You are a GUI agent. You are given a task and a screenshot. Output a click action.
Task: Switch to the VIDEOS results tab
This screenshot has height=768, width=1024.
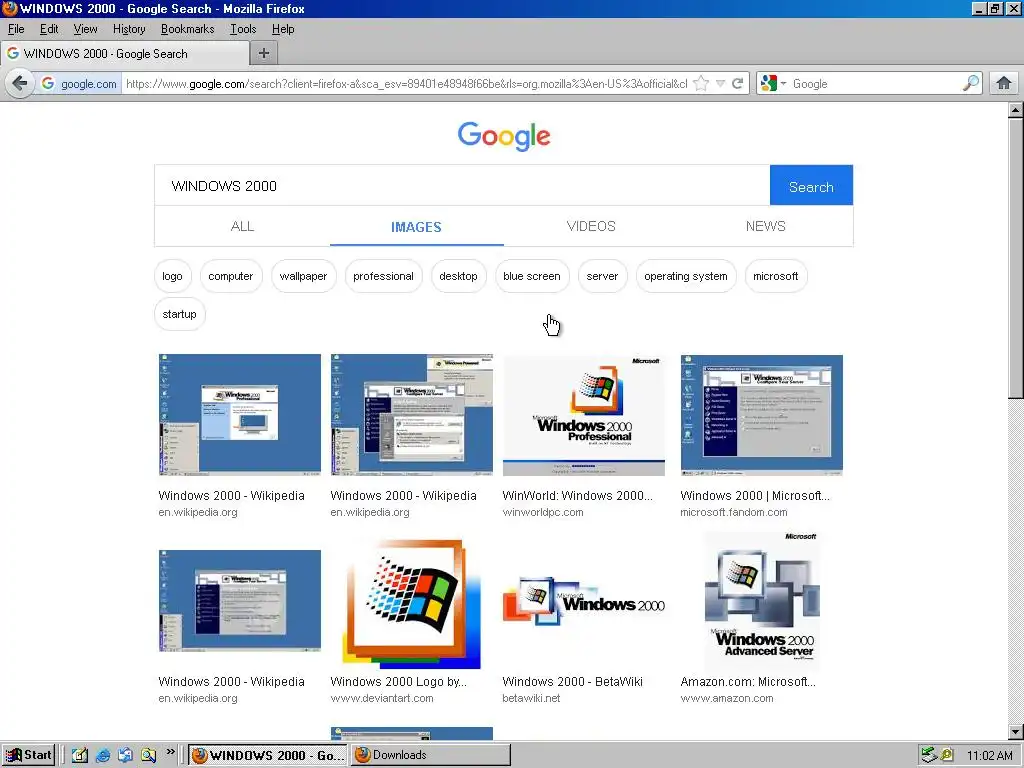[x=591, y=226]
